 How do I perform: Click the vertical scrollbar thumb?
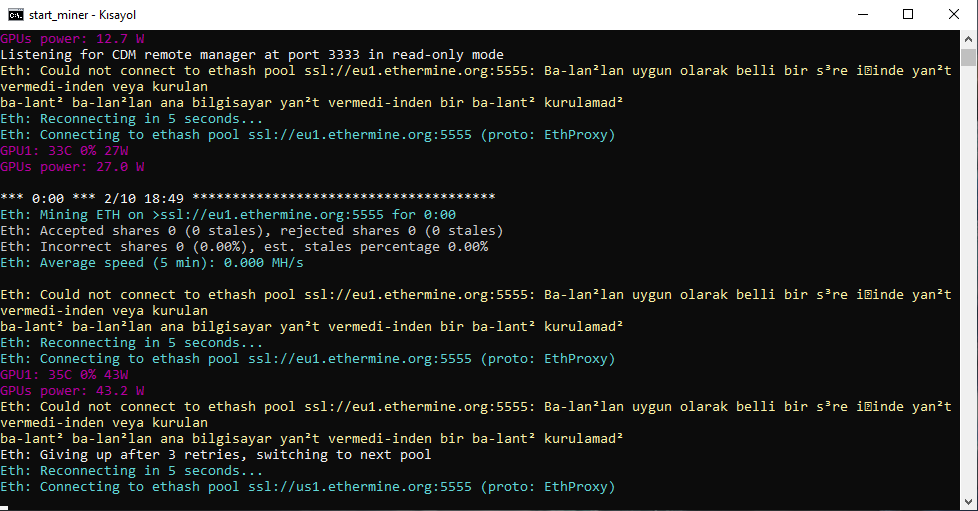(x=968, y=57)
